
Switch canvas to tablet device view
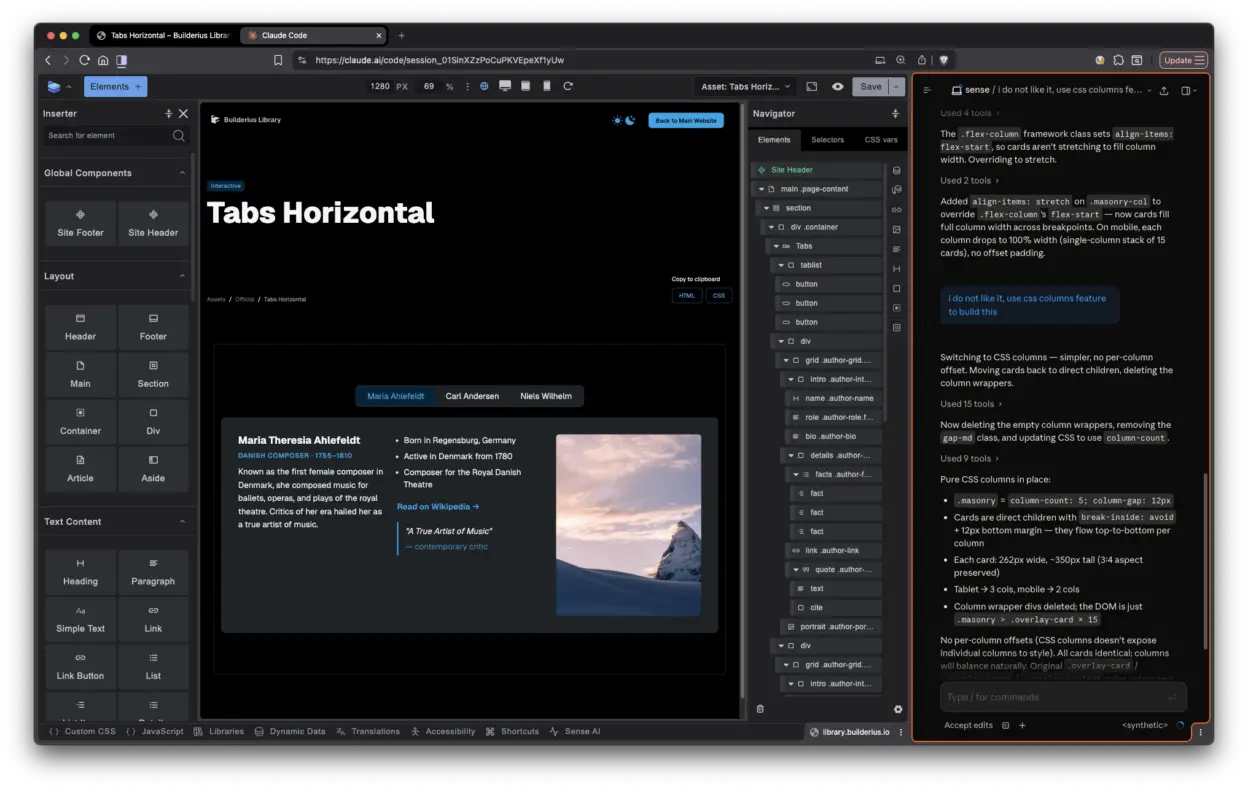click(x=525, y=87)
